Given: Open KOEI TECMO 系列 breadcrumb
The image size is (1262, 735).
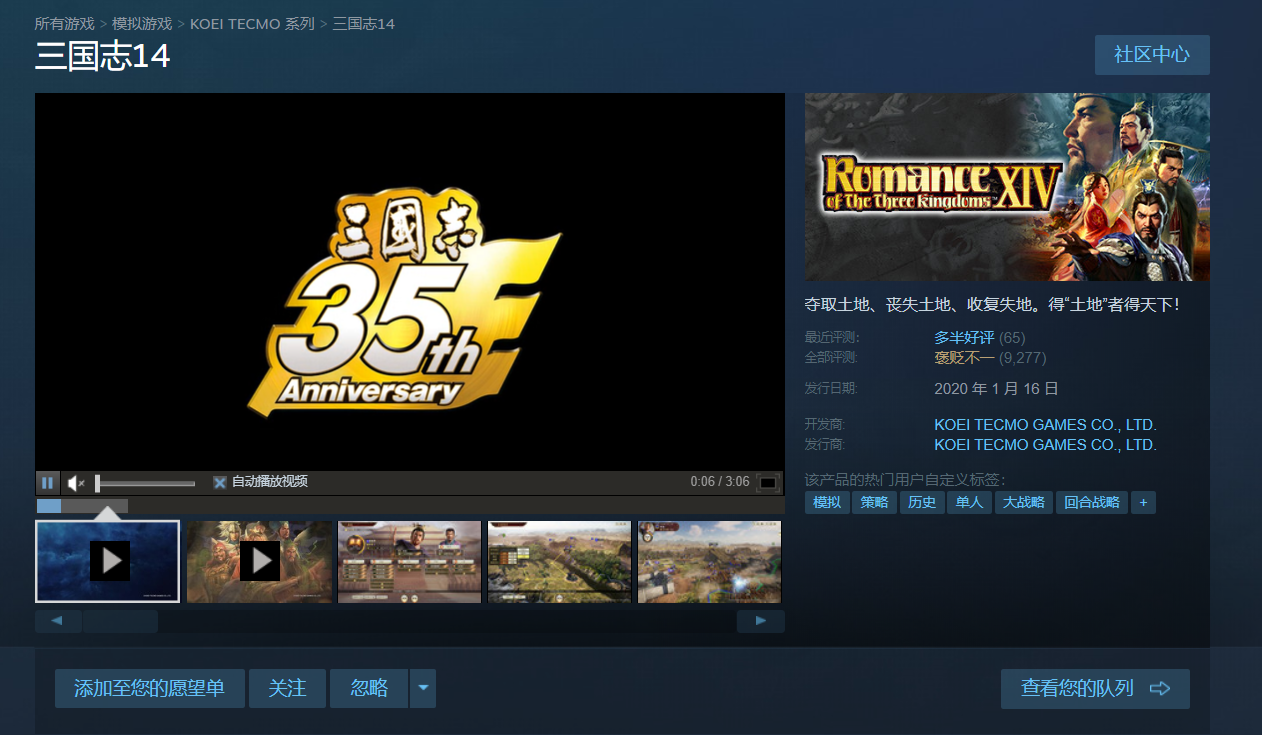Looking at the screenshot, I should coord(252,23).
